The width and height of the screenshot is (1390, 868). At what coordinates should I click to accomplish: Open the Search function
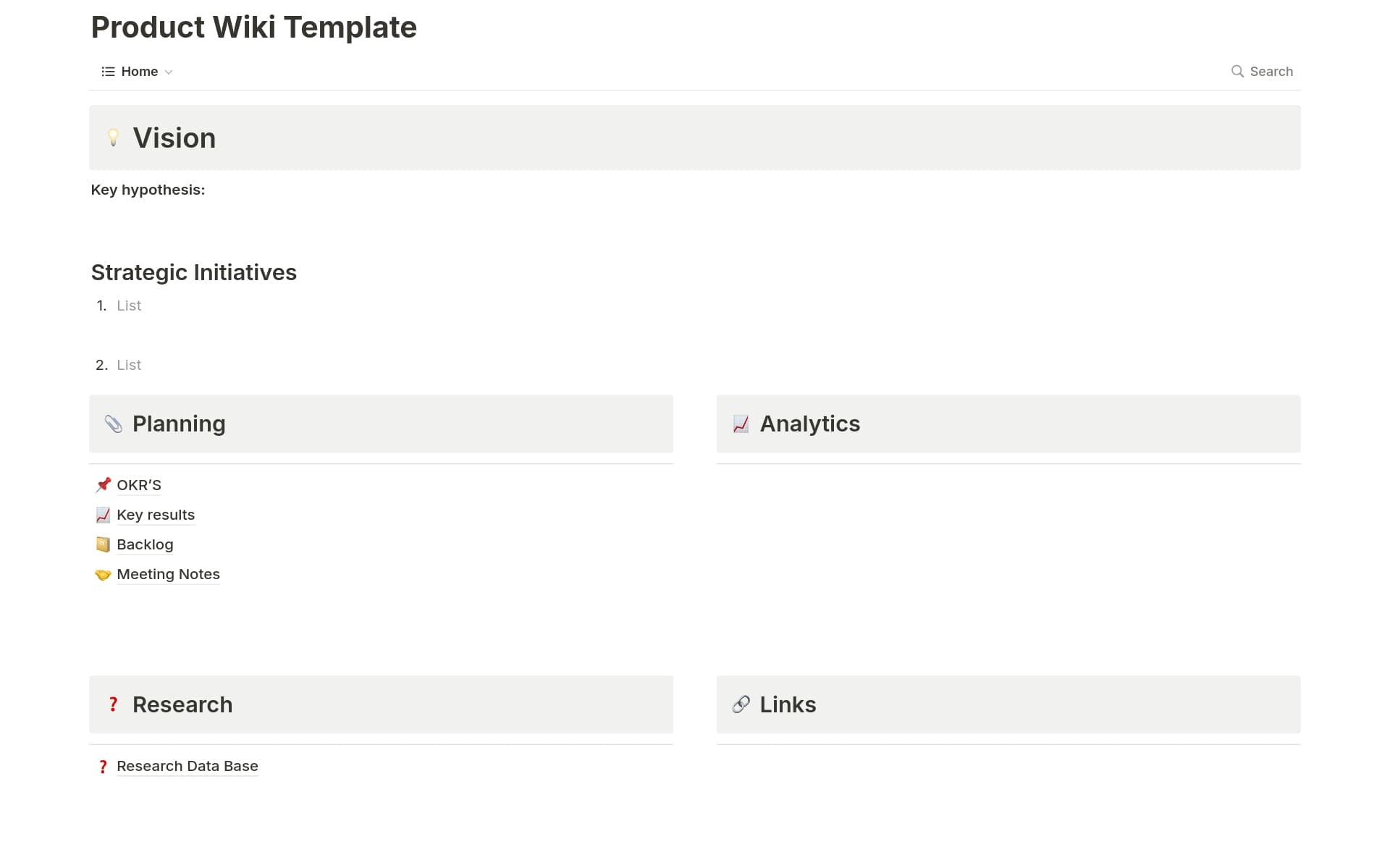(1263, 72)
